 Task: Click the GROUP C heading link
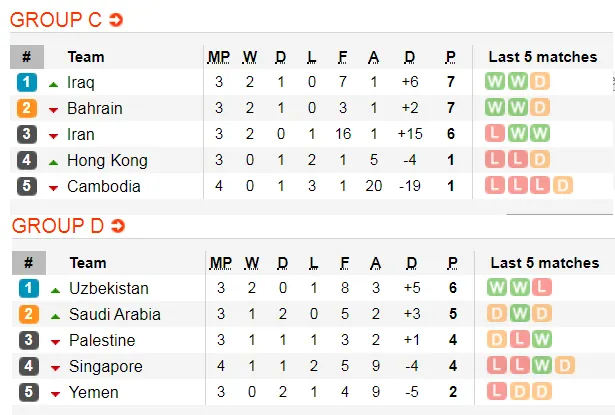pos(56,20)
